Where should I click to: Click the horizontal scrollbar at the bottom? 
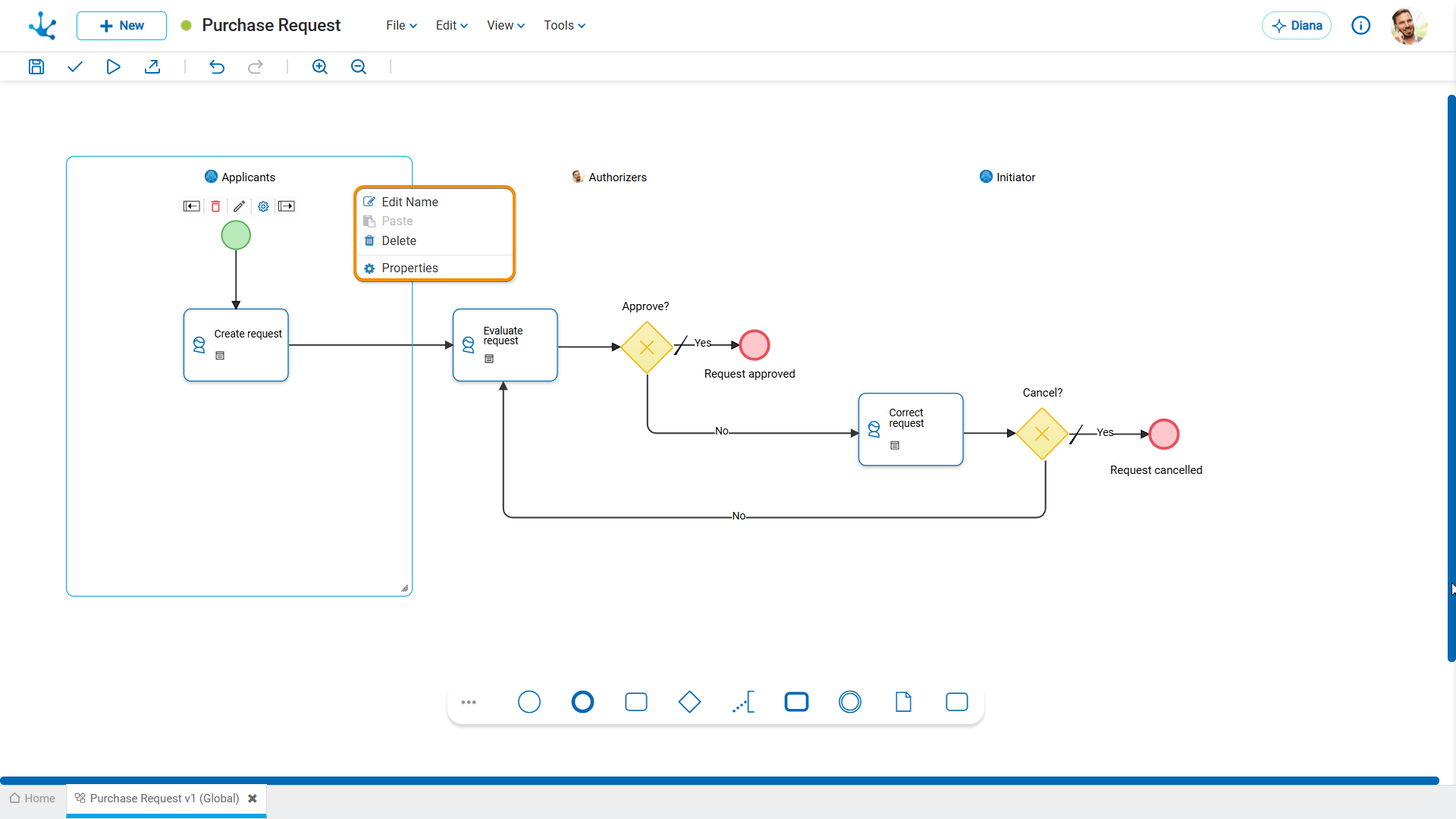[x=720, y=780]
